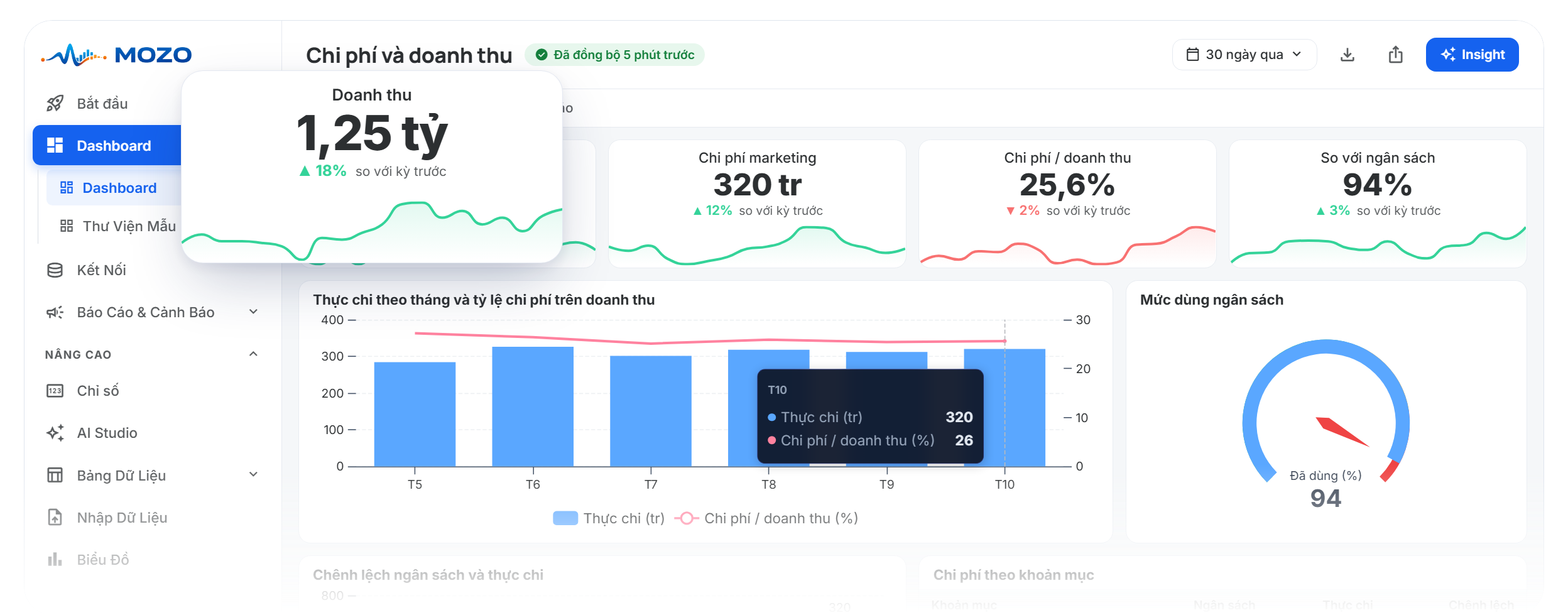Open the Insight button
The image size is (1568, 615).
(x=1472, y=55)
